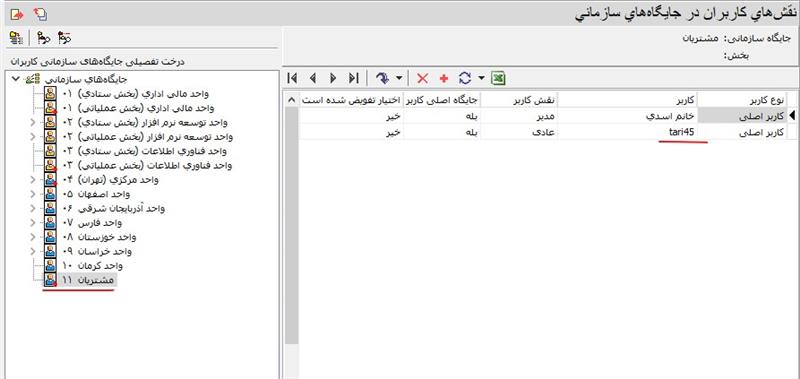Open dropdown next to curved arrow icon

[398, 78]
